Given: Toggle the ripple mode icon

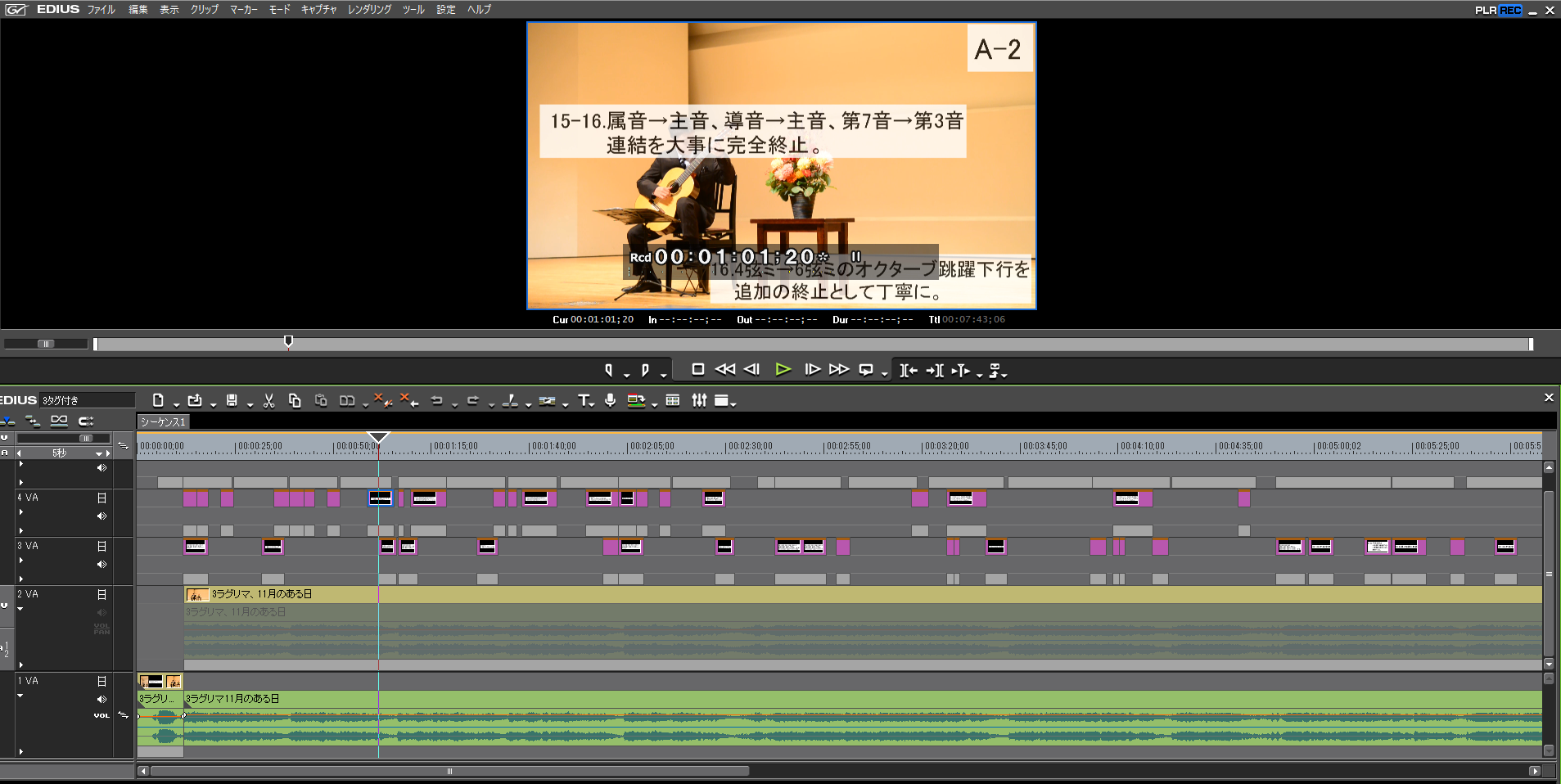Looking at the screenshot, I should (x=33, y=421).
